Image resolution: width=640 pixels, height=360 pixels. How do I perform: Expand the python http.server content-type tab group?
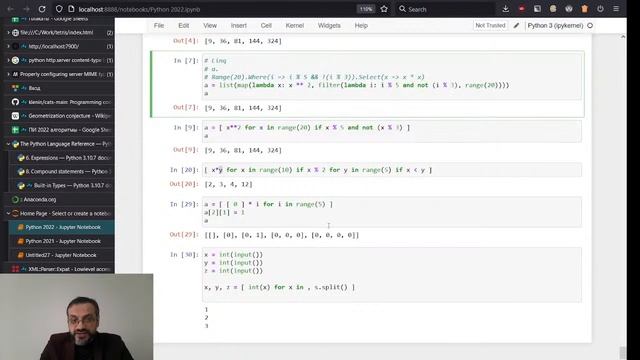click(8, 60)
